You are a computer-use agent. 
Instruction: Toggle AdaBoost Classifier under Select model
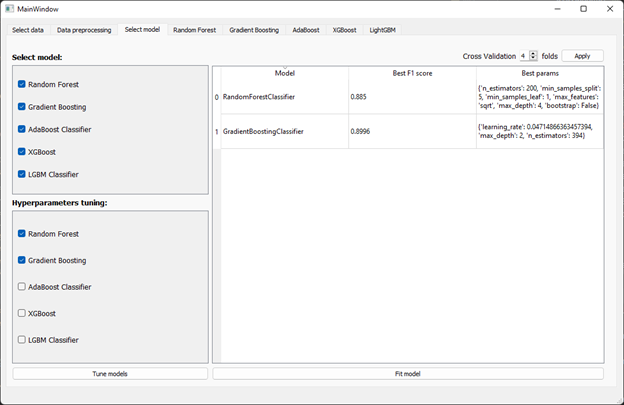pyautogui.click(x=22, y=129)
